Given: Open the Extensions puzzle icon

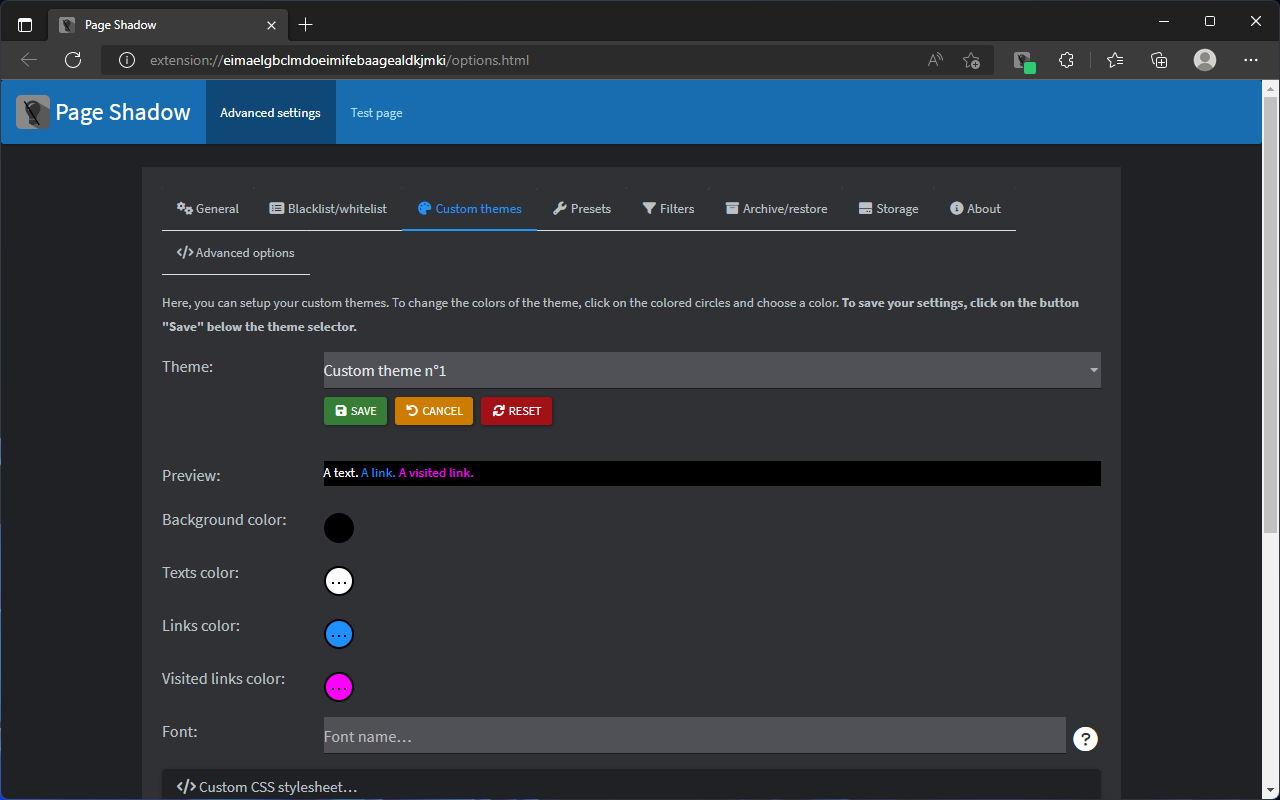Looking at the screenshot, I should 1066,60.
